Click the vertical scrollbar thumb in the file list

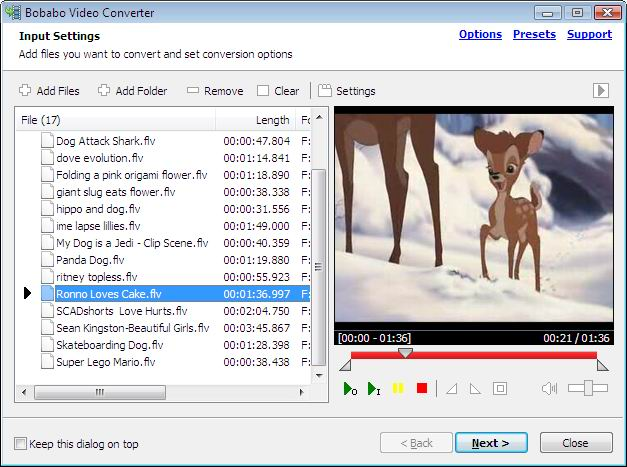click(x=319, y=267)
